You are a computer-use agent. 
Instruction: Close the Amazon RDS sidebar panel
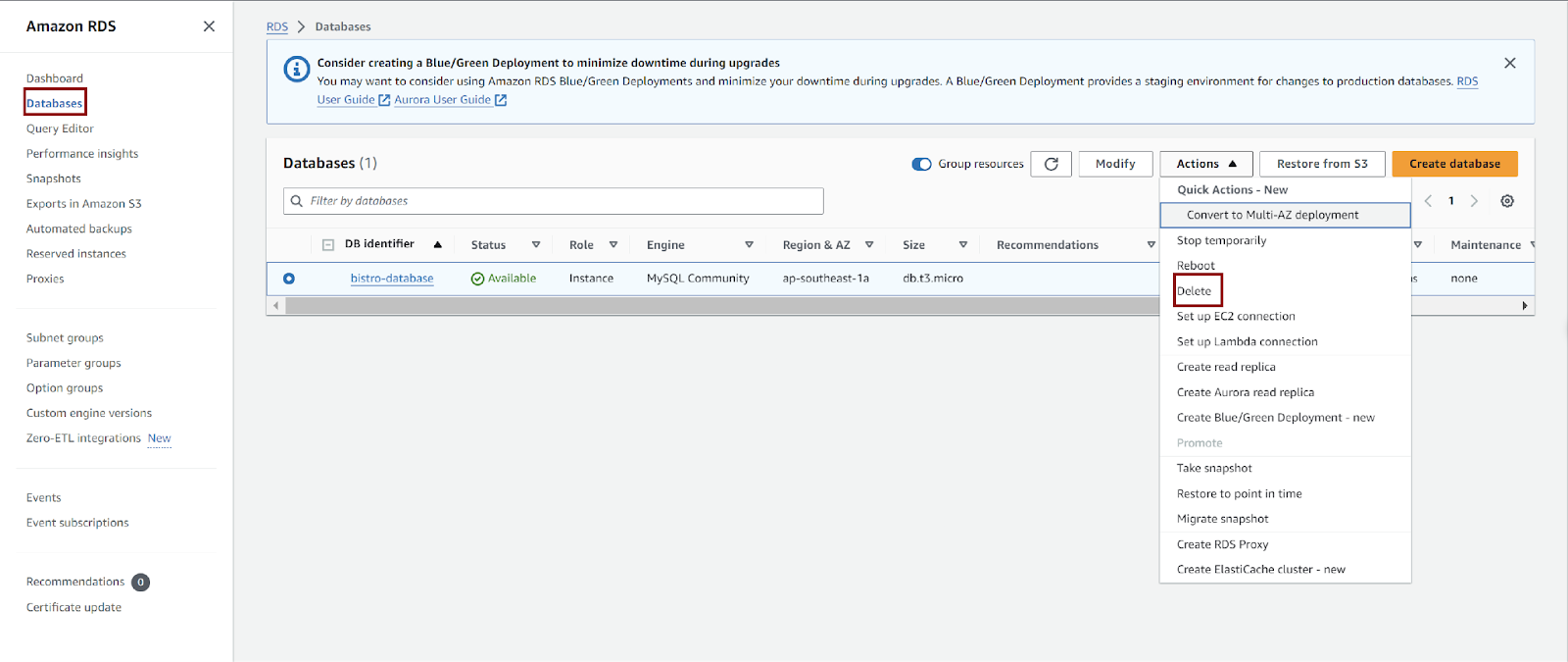[x=209, y=26]
